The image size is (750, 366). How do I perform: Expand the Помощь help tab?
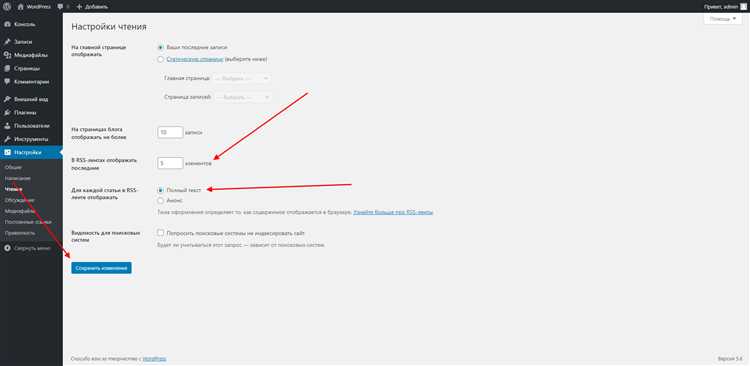(x=723, y=19)
